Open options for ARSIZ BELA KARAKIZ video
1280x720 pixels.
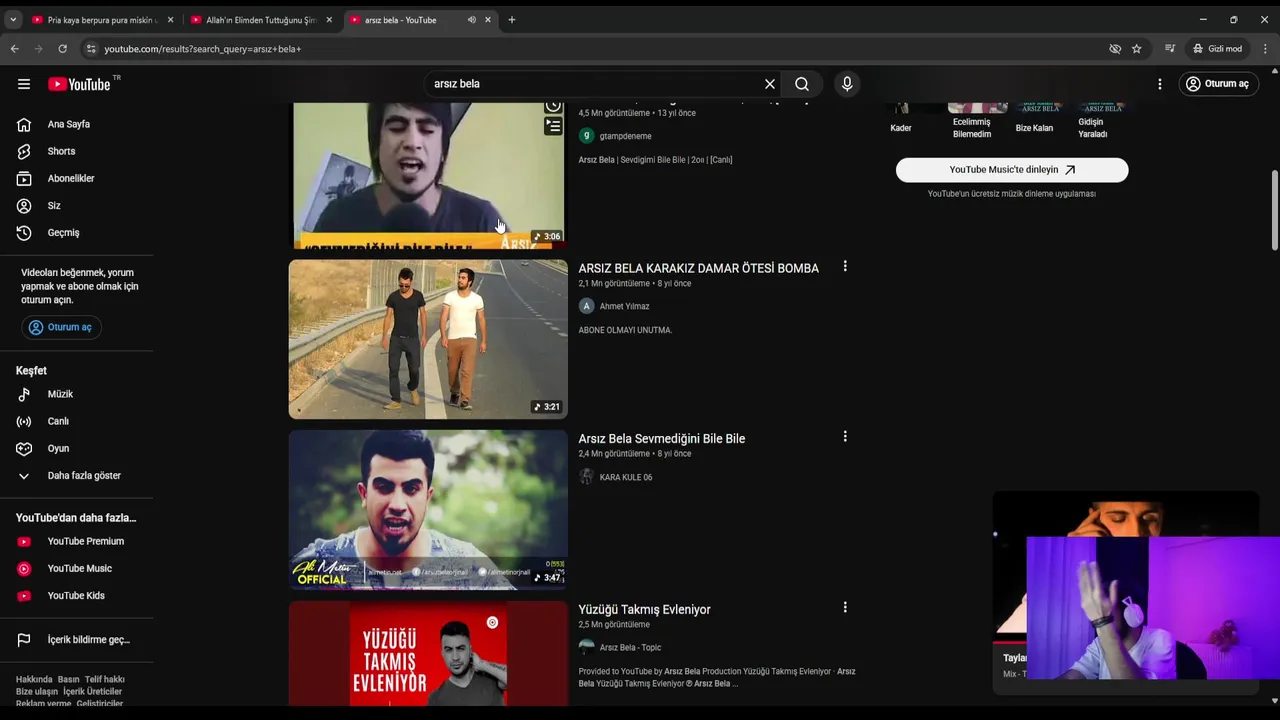click(845, 266)
